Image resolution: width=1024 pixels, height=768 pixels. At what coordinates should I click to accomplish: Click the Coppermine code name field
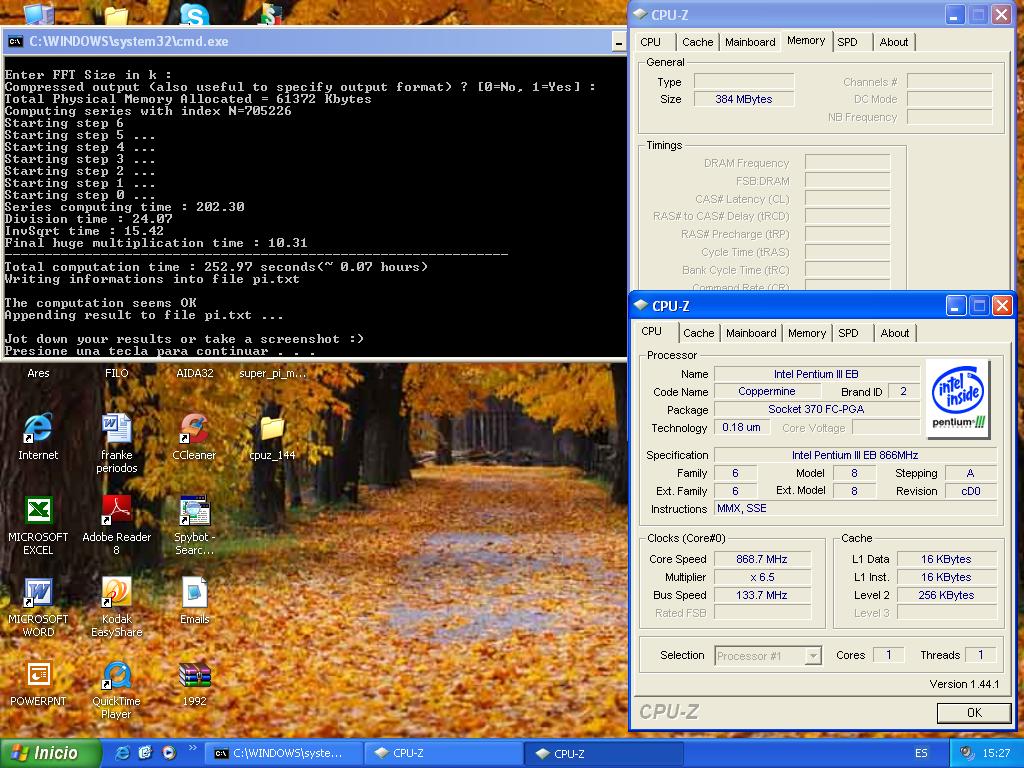coord(767,391)
